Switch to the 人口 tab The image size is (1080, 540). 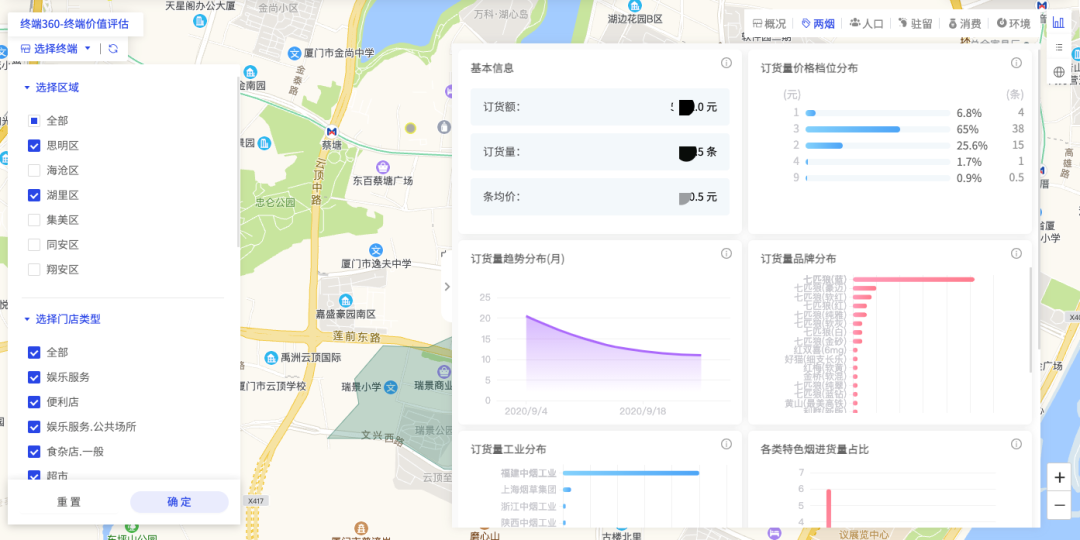(x=866, y=23)
